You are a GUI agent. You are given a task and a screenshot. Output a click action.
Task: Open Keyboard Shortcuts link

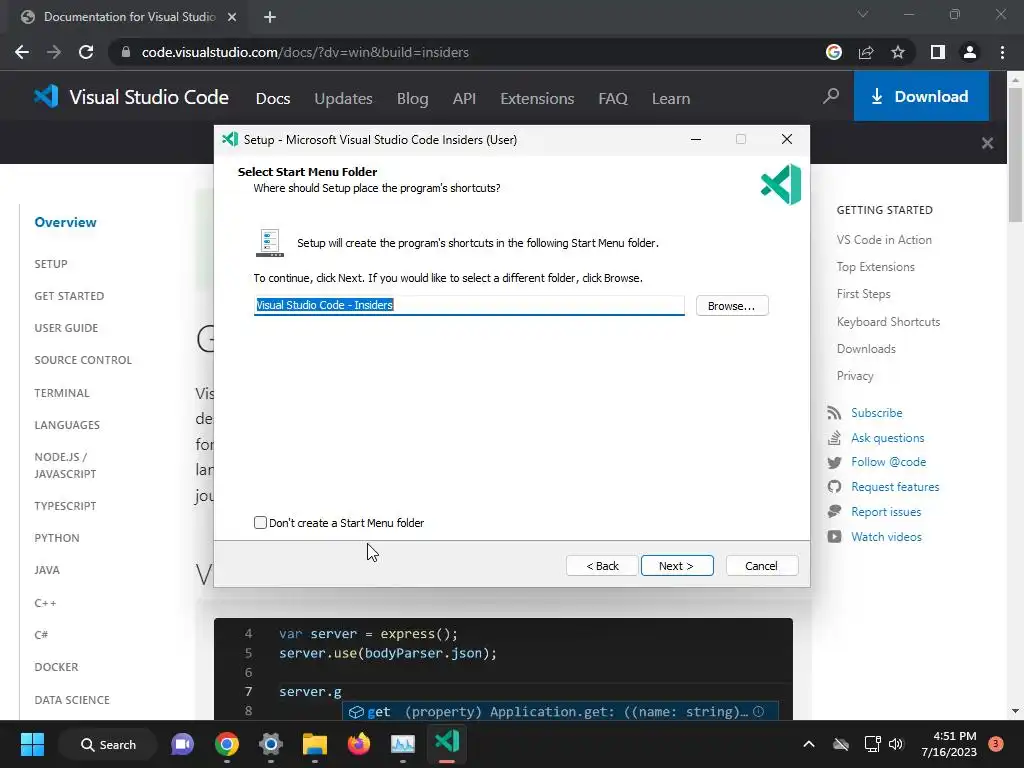[x=888, y=322]
